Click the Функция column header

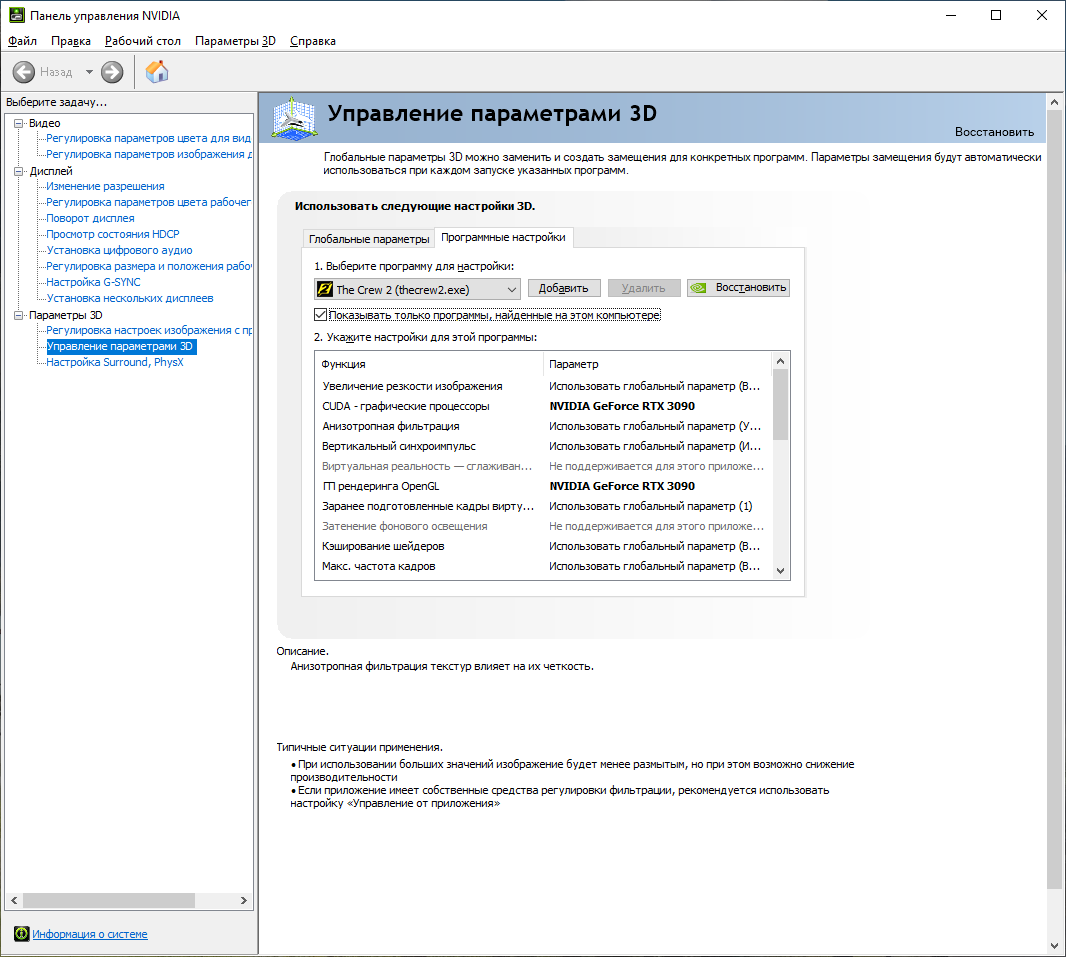tap(429, 364)
